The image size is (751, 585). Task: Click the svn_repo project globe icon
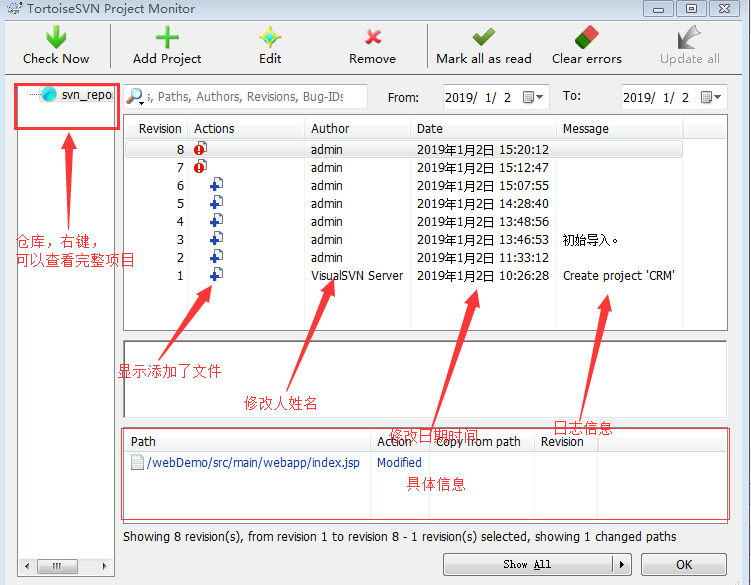pyautogui.click(x=49, y=94)
